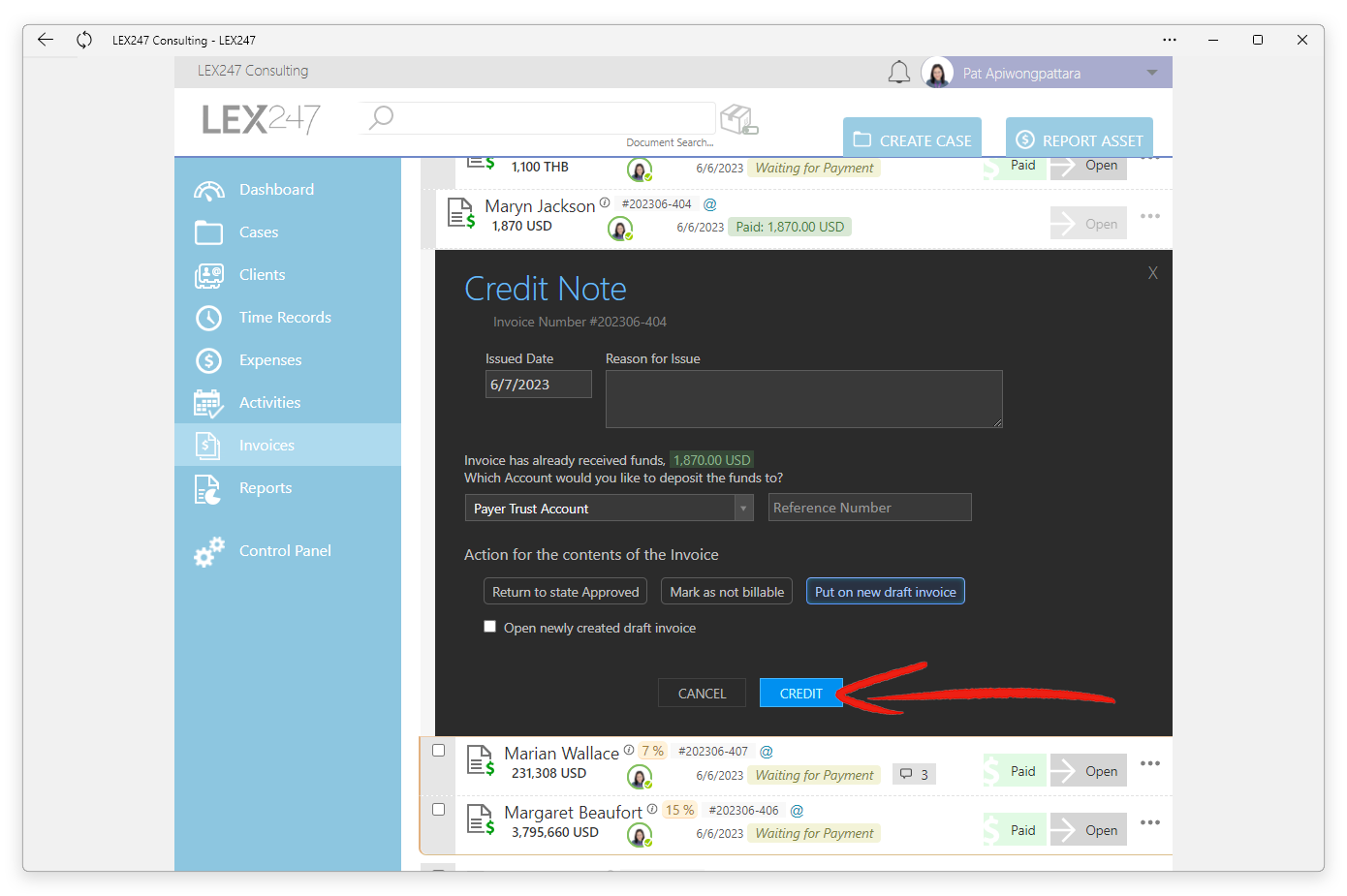Open the Dashboard sidebar item
The height and width of the screenshot is (896, 1347).
[x=288, y=190]
